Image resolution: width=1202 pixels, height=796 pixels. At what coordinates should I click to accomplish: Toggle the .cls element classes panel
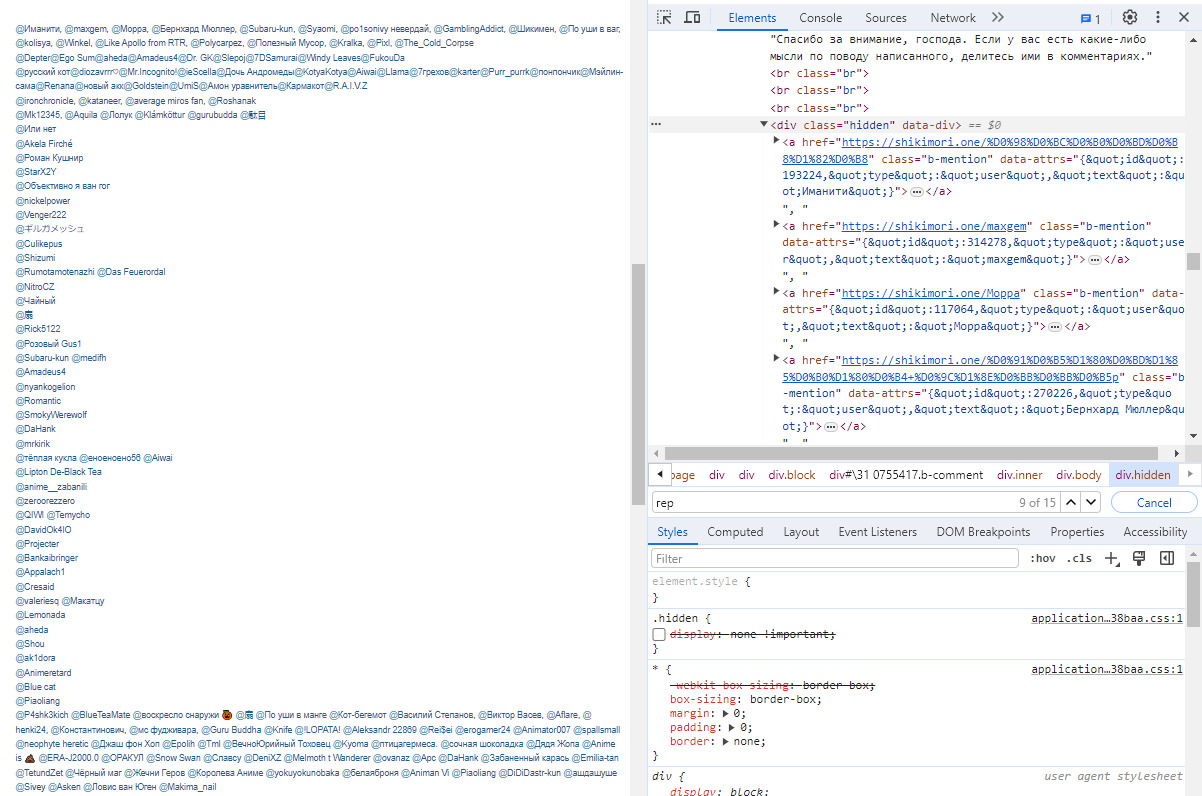click(1080, 558)
